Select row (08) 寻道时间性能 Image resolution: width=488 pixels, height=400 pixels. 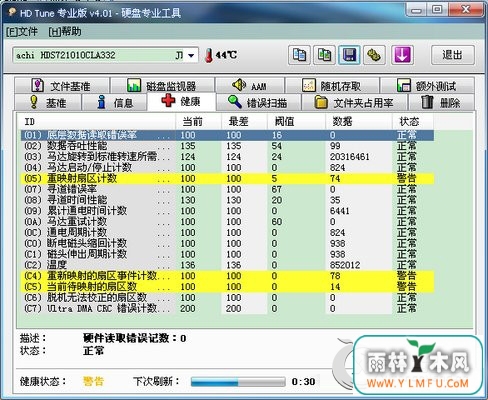tap(227, 200)
